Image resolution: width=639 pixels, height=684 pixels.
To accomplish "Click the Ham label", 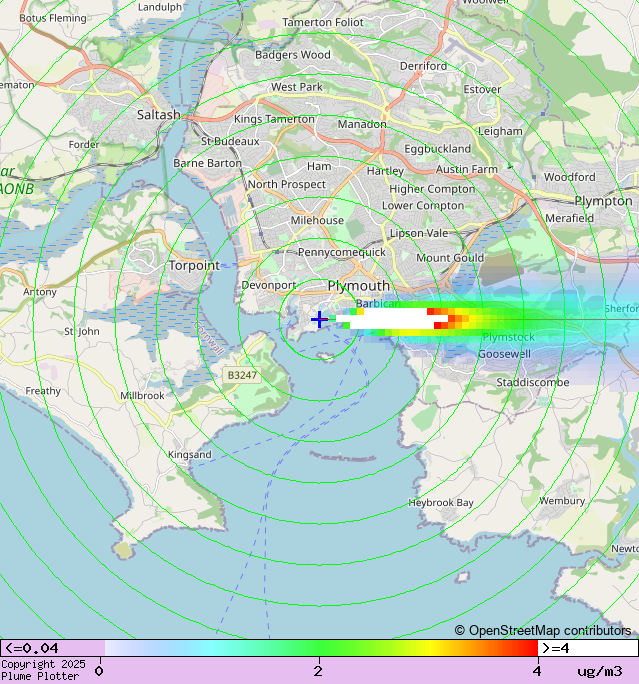I will 319,166.
